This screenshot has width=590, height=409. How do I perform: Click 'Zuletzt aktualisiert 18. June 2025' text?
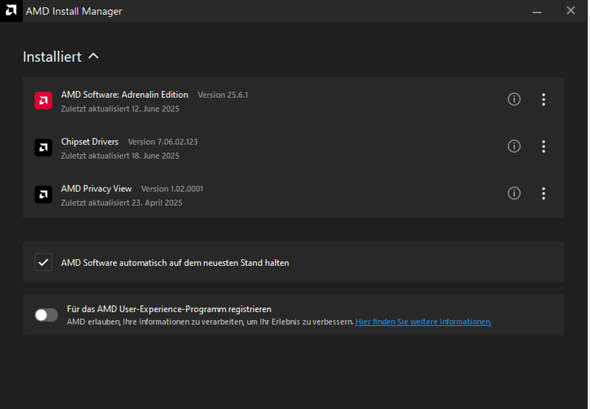(120, 156)
